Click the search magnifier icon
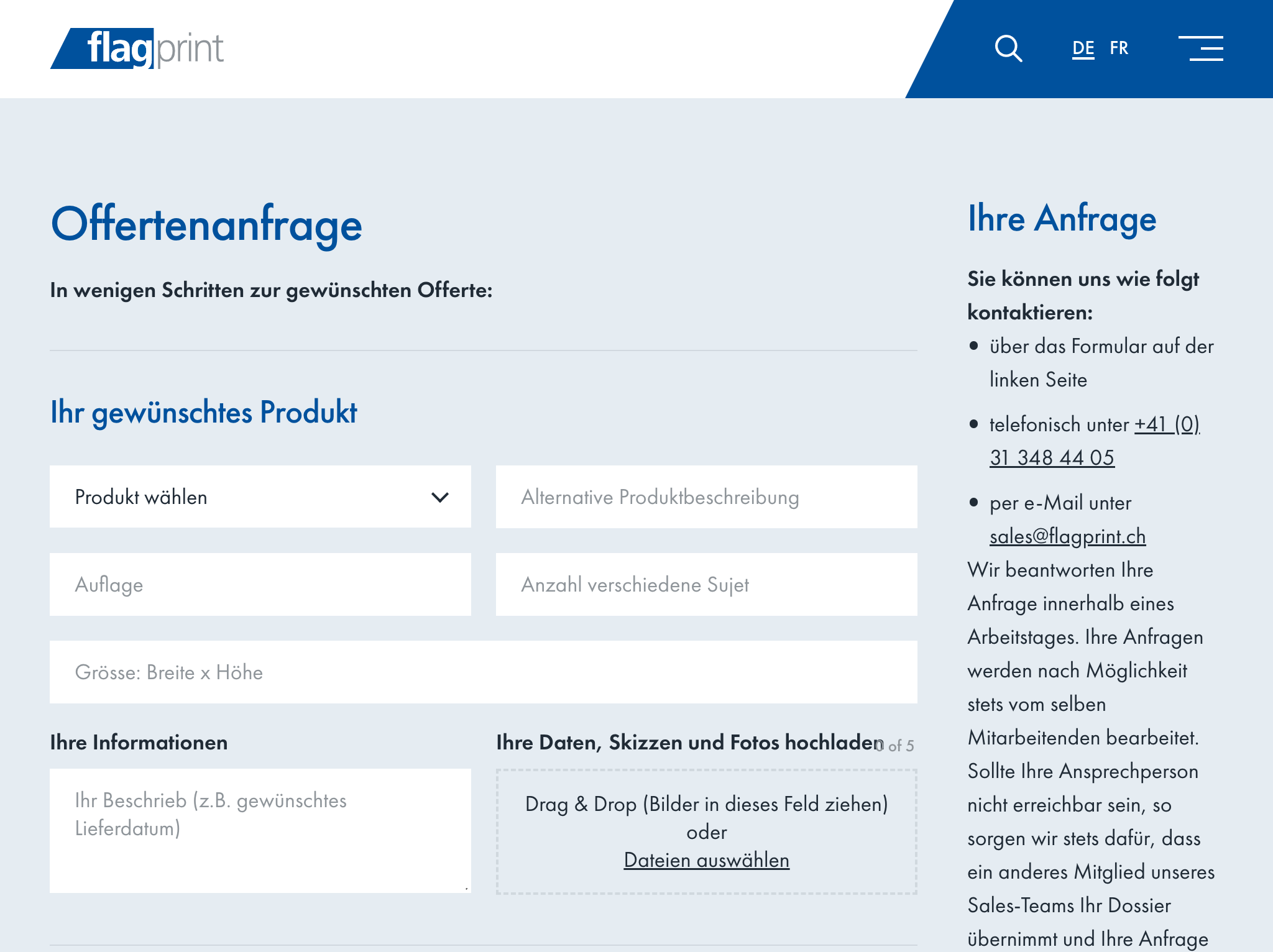Viewport: 1273px width, 952px height. (1008, 48)
